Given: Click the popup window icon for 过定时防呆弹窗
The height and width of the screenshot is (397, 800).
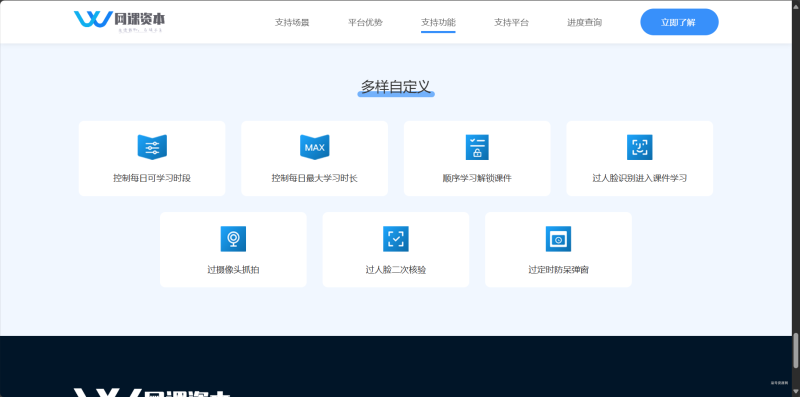Looking at the screenshot, I should (x=558, y=239).
